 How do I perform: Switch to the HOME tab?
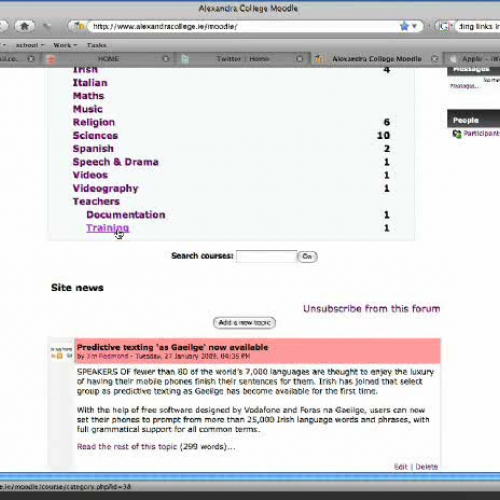pyautogui.click(x=108, y=59)
